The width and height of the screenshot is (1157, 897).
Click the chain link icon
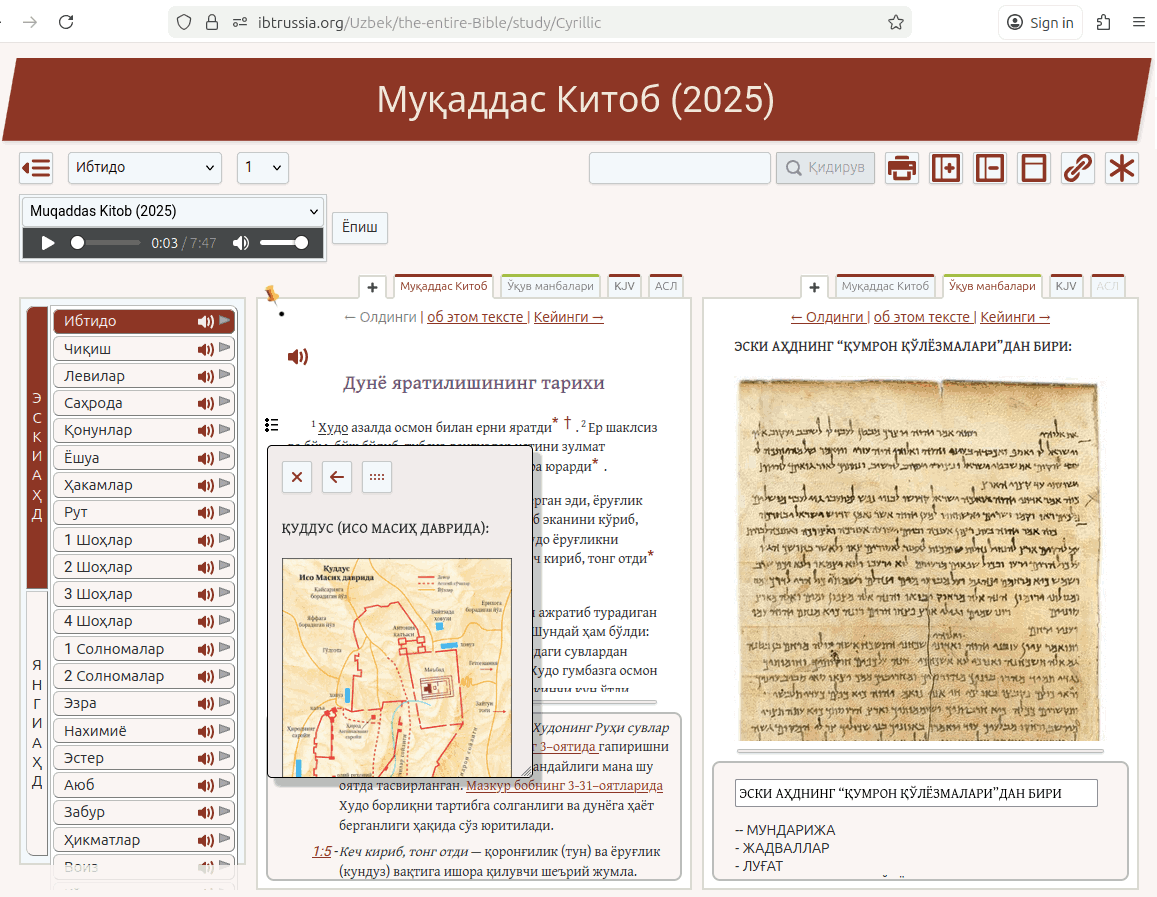pyautogui.click(x=1077, y=168)
